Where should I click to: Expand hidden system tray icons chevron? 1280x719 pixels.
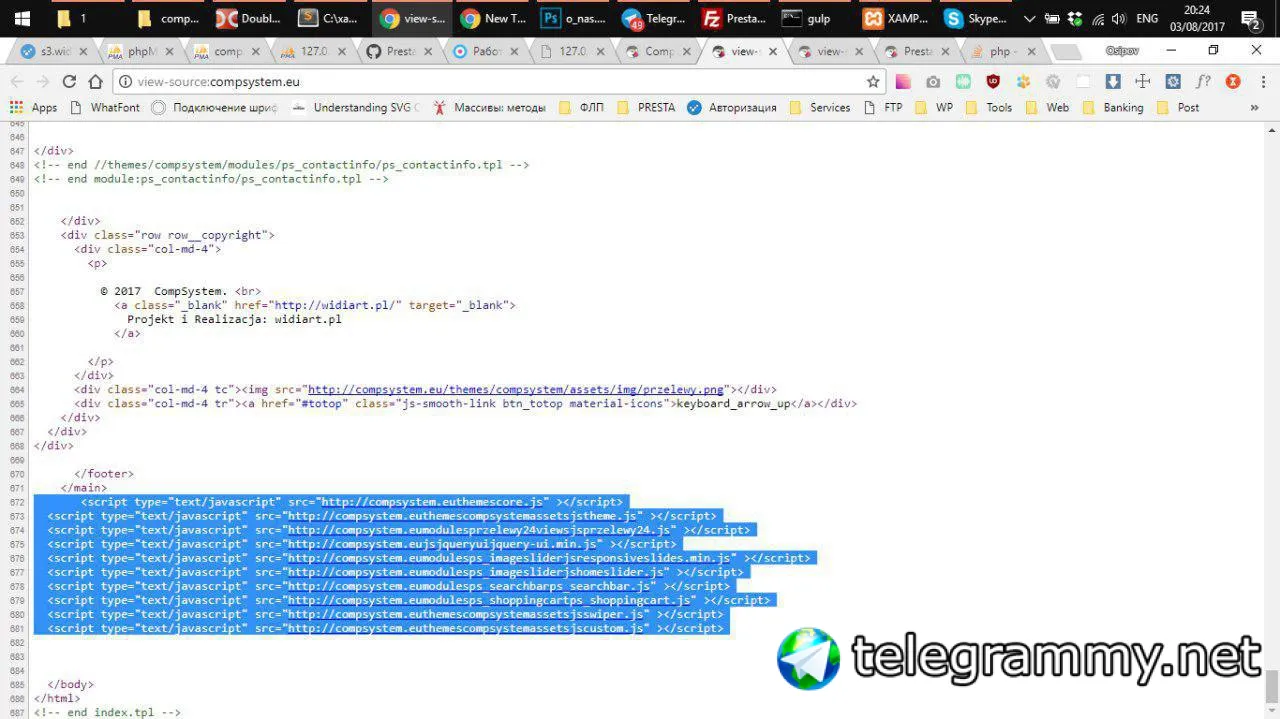(1029, 19)
